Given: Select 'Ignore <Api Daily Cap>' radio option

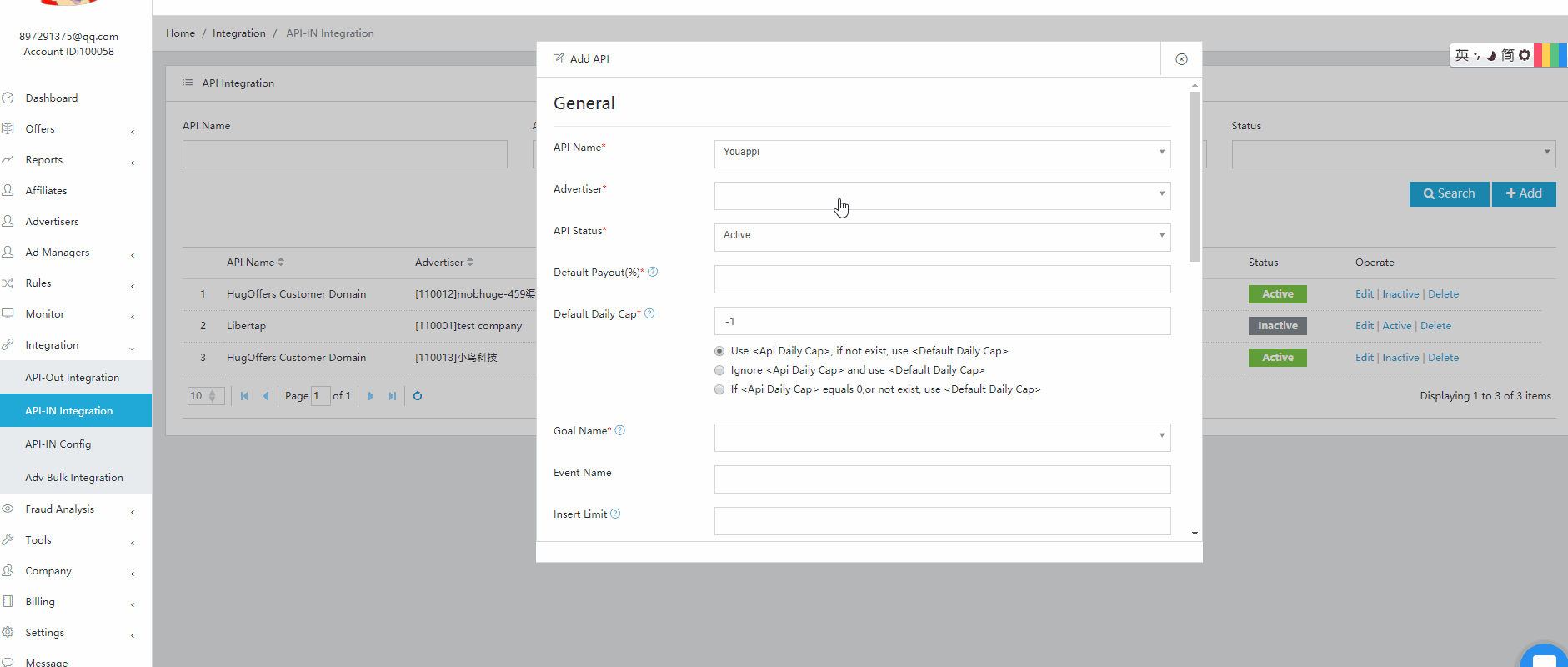Looking at the screenshot, I should tap(719, 370).
